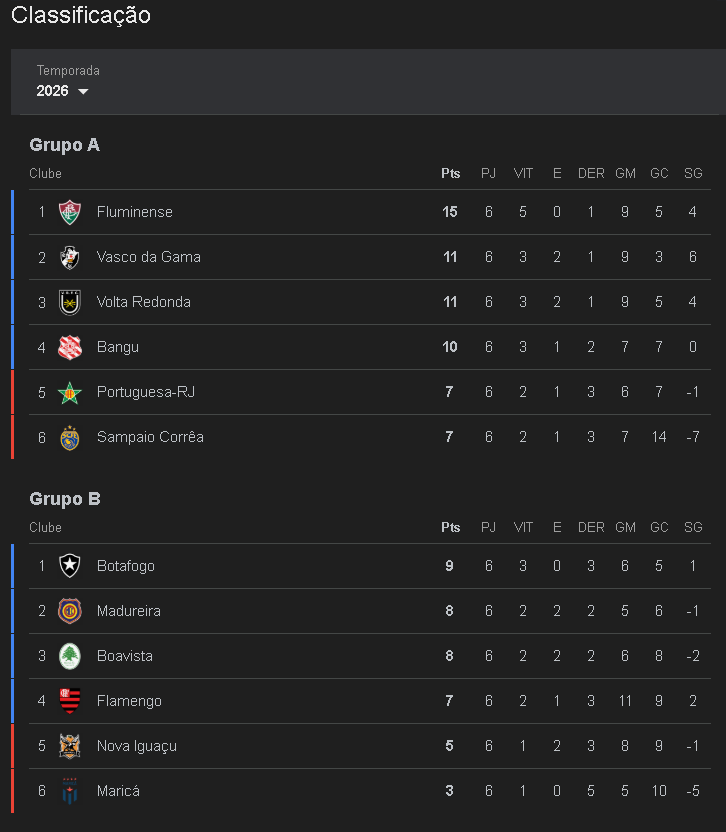Open the Sampaio Corrêa team link

pos(150,437)
